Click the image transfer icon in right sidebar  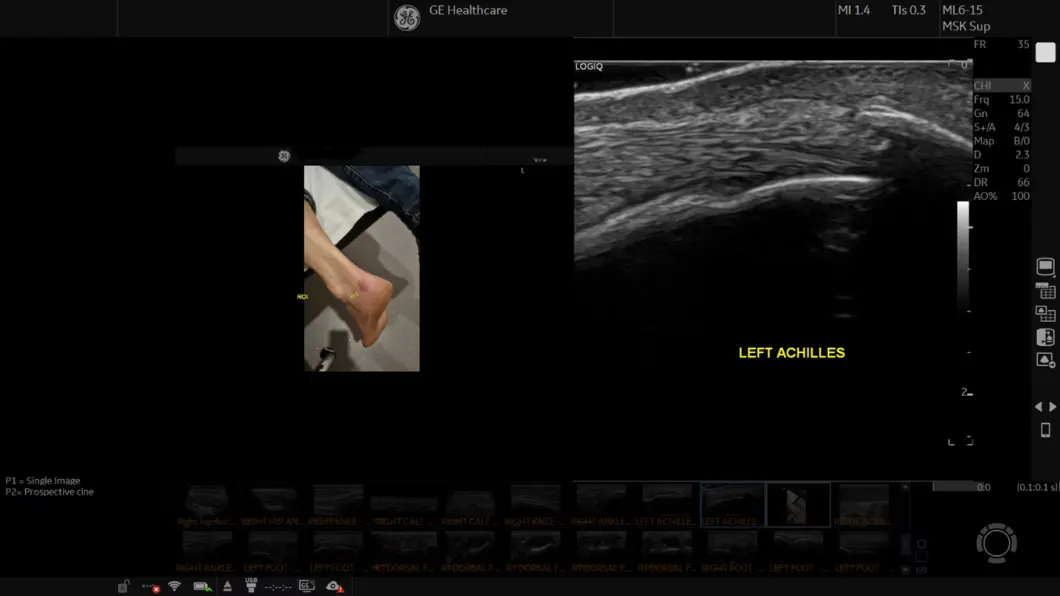point(1045,337)
